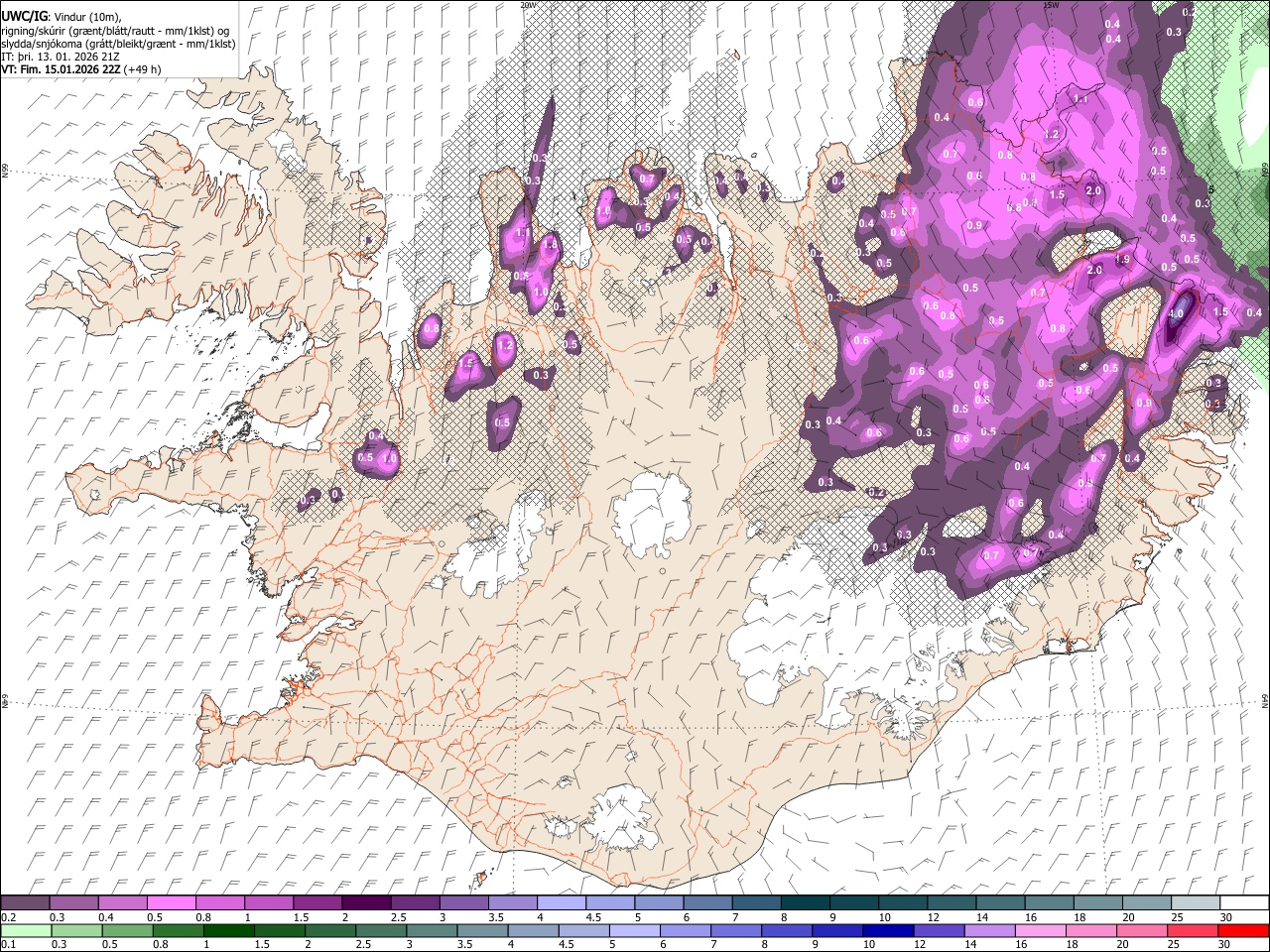Viewport: 1270px width, 952px height.
Task: Pick the darkest purple swatch between 2 and 2.5
Action: click(x=366, y=902)
